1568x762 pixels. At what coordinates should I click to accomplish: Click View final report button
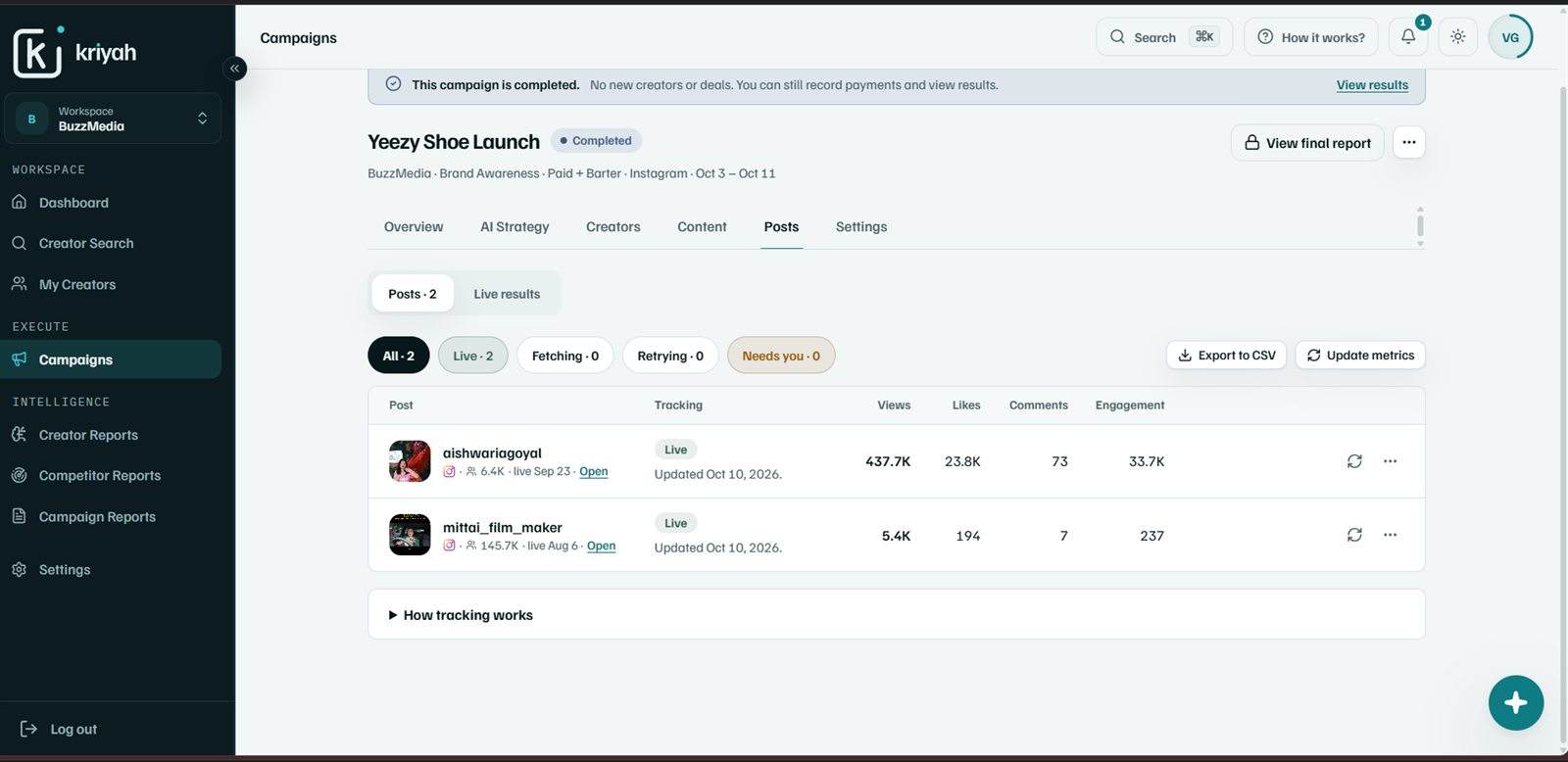coord(1307,143)
